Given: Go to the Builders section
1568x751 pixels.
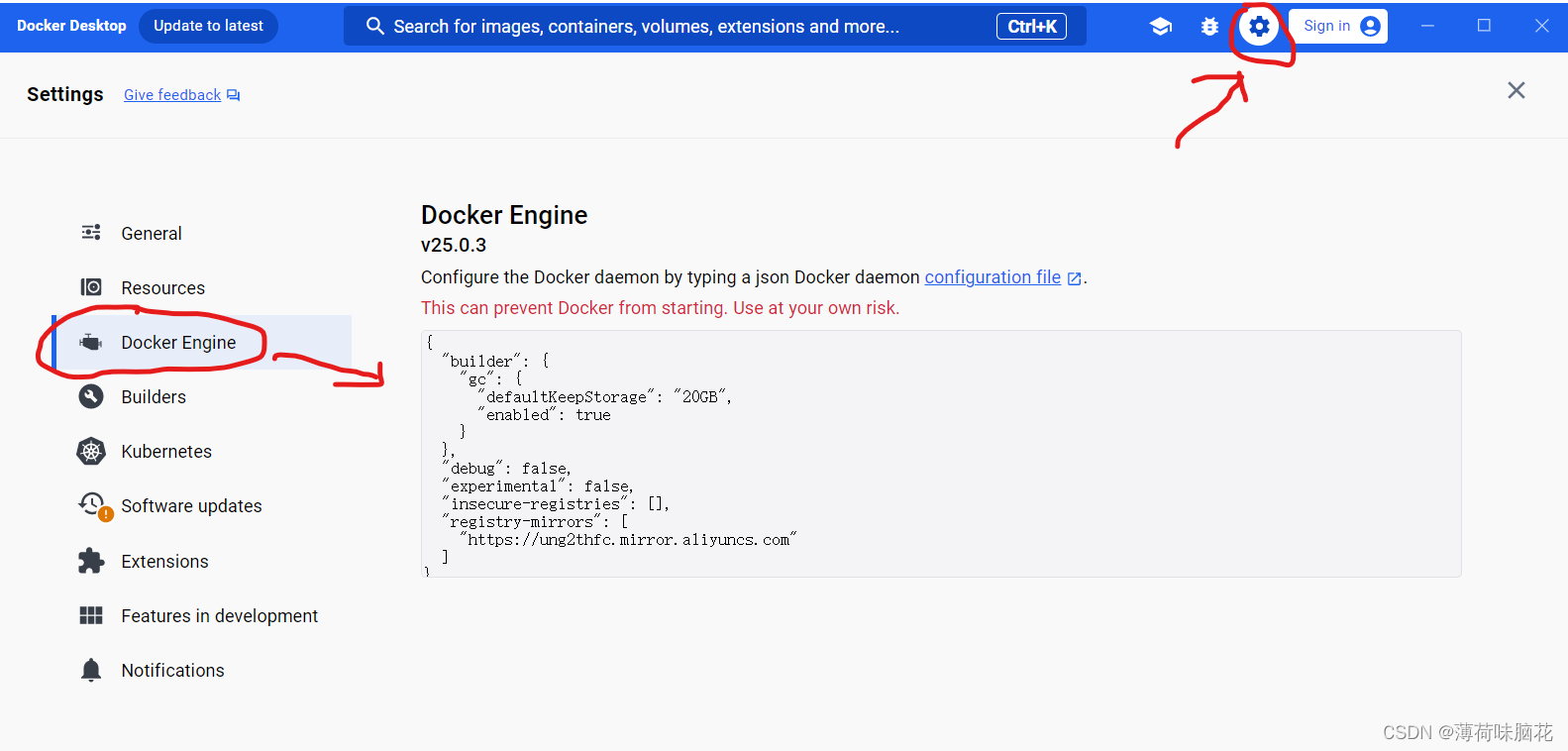Looking at the screenshot, I should coord(203,396).
